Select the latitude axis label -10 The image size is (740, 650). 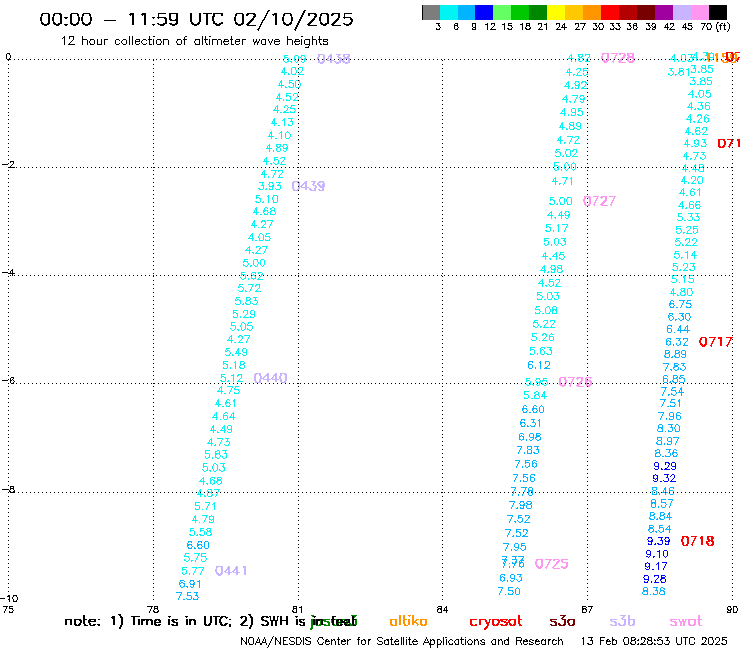pyautogui.click(x=9, y=599)
